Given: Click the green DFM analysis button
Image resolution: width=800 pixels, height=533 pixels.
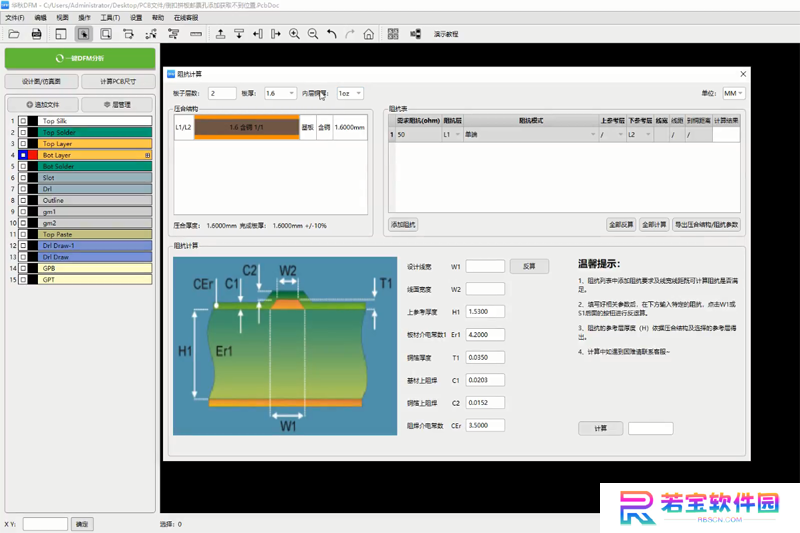Looking at the screenshot, I should [x=80, y=59].
